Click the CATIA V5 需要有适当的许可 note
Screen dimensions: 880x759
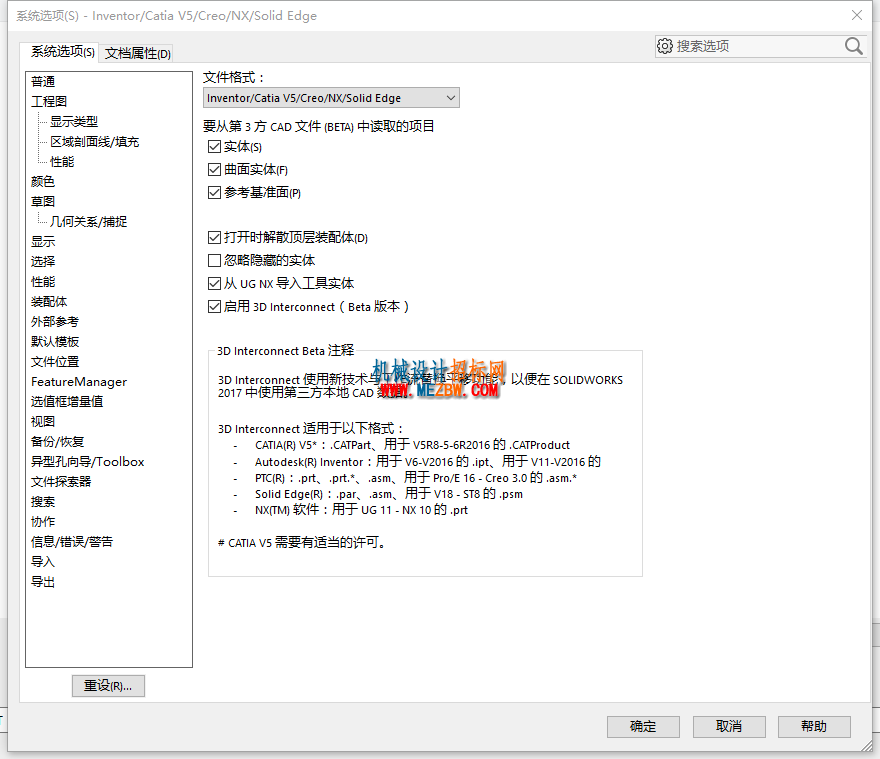pyautogui.click(x=302, y=543)
